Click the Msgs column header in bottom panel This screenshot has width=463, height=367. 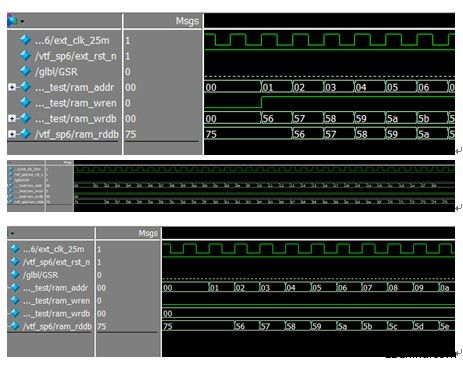(148, 233)
